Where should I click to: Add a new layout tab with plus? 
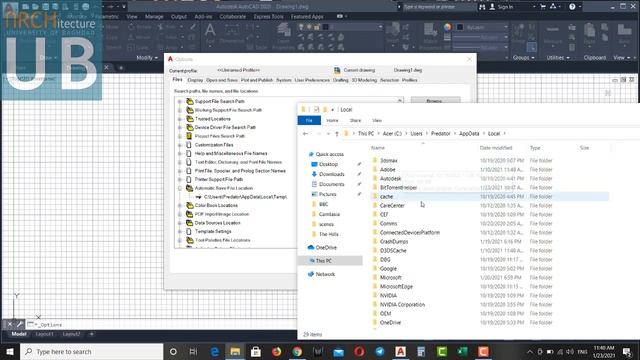(x=91, y=334)
